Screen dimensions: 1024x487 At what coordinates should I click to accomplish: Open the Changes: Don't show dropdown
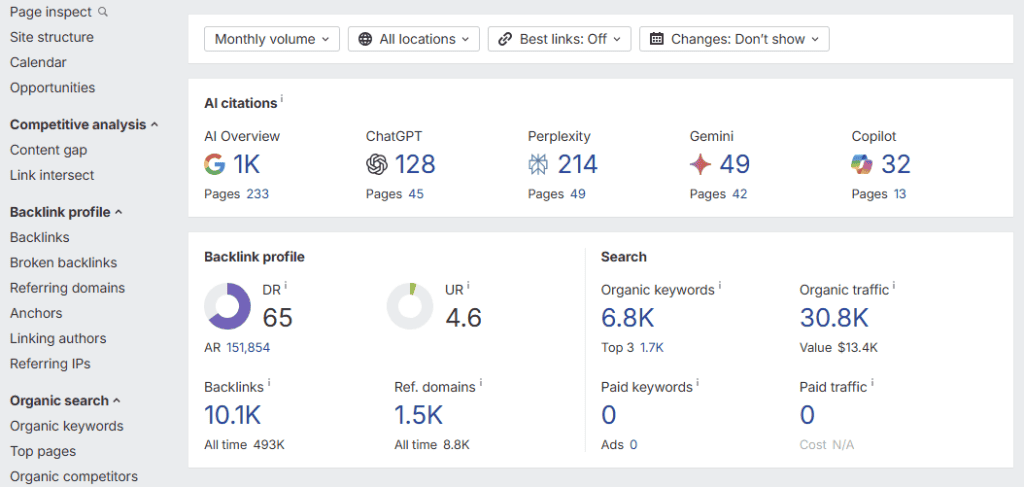point(734,39)
